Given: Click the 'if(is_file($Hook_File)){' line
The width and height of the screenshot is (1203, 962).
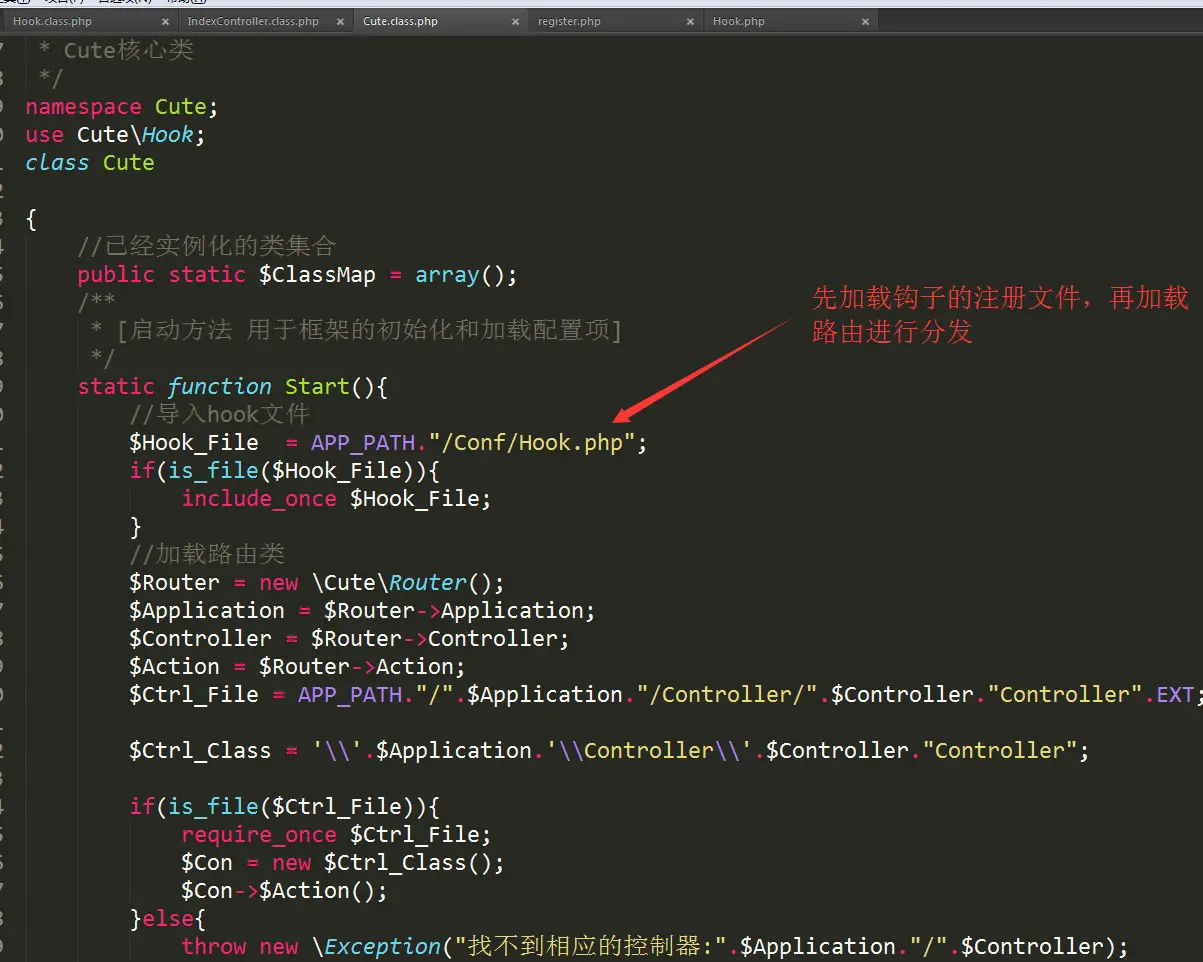Looking at the screenshot, I should point(285,471).
